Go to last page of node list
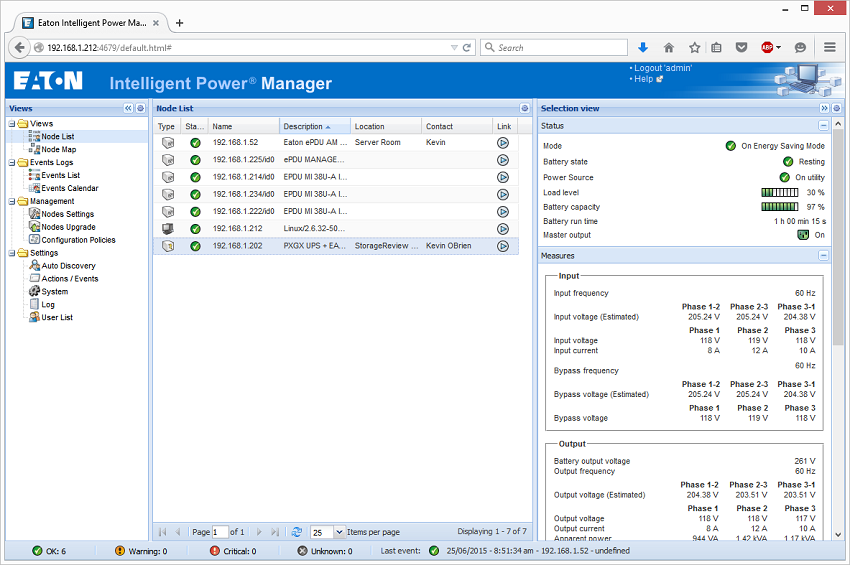850x565 pixels. (275, 532)
